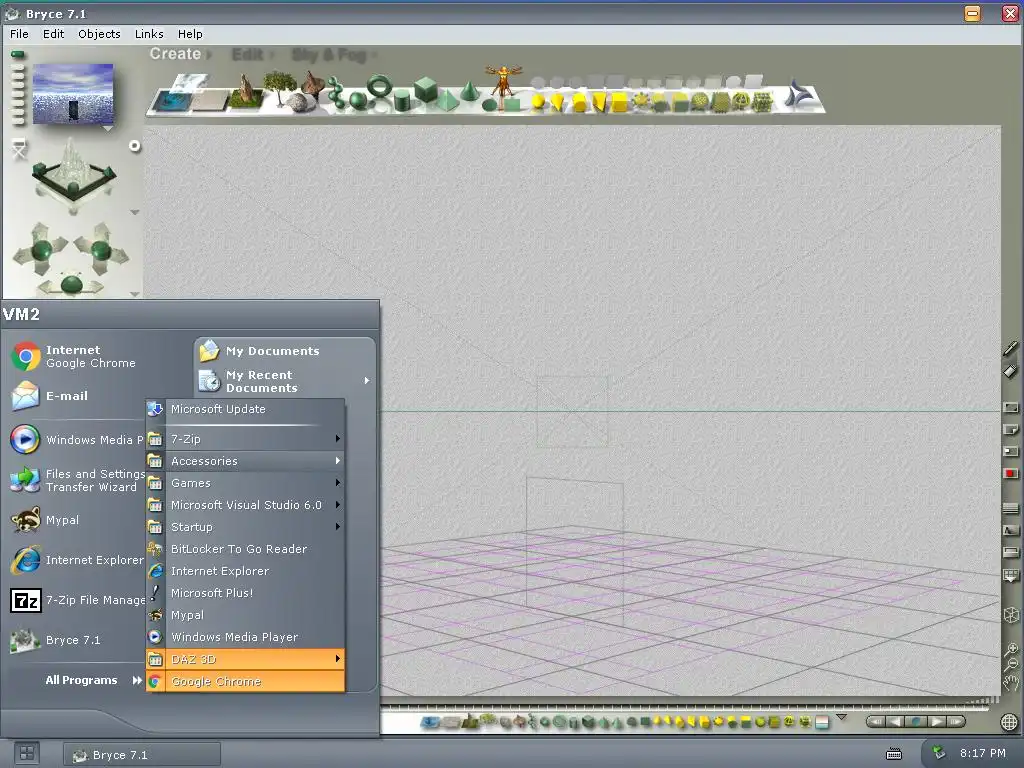This screenshot has width=1024, height=768.
Task: Expand the Accessories program folder
Action: pyautogui.click(x=246, y=461)
